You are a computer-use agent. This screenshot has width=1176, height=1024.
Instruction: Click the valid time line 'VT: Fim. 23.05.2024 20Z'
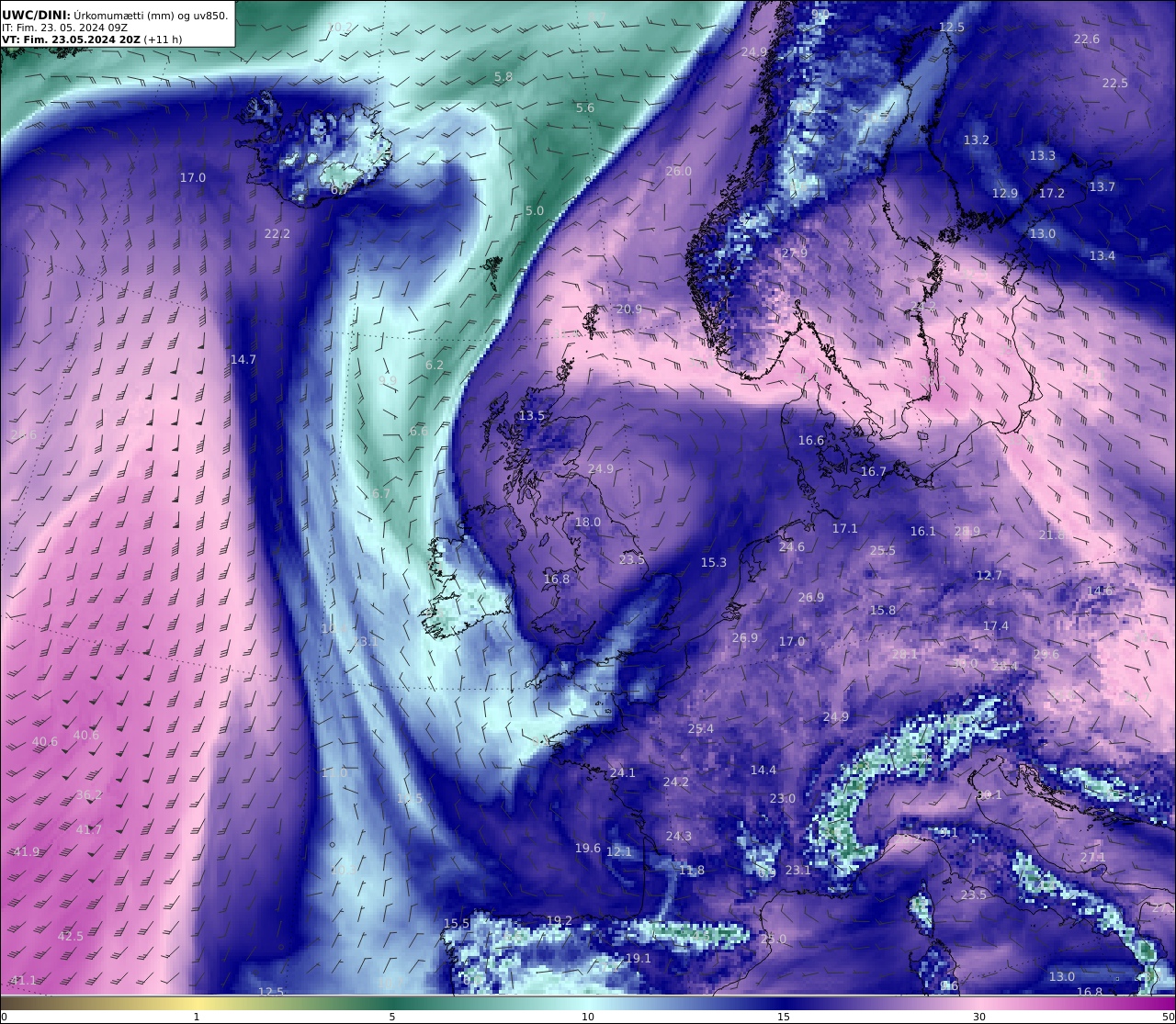coord(73,39)
